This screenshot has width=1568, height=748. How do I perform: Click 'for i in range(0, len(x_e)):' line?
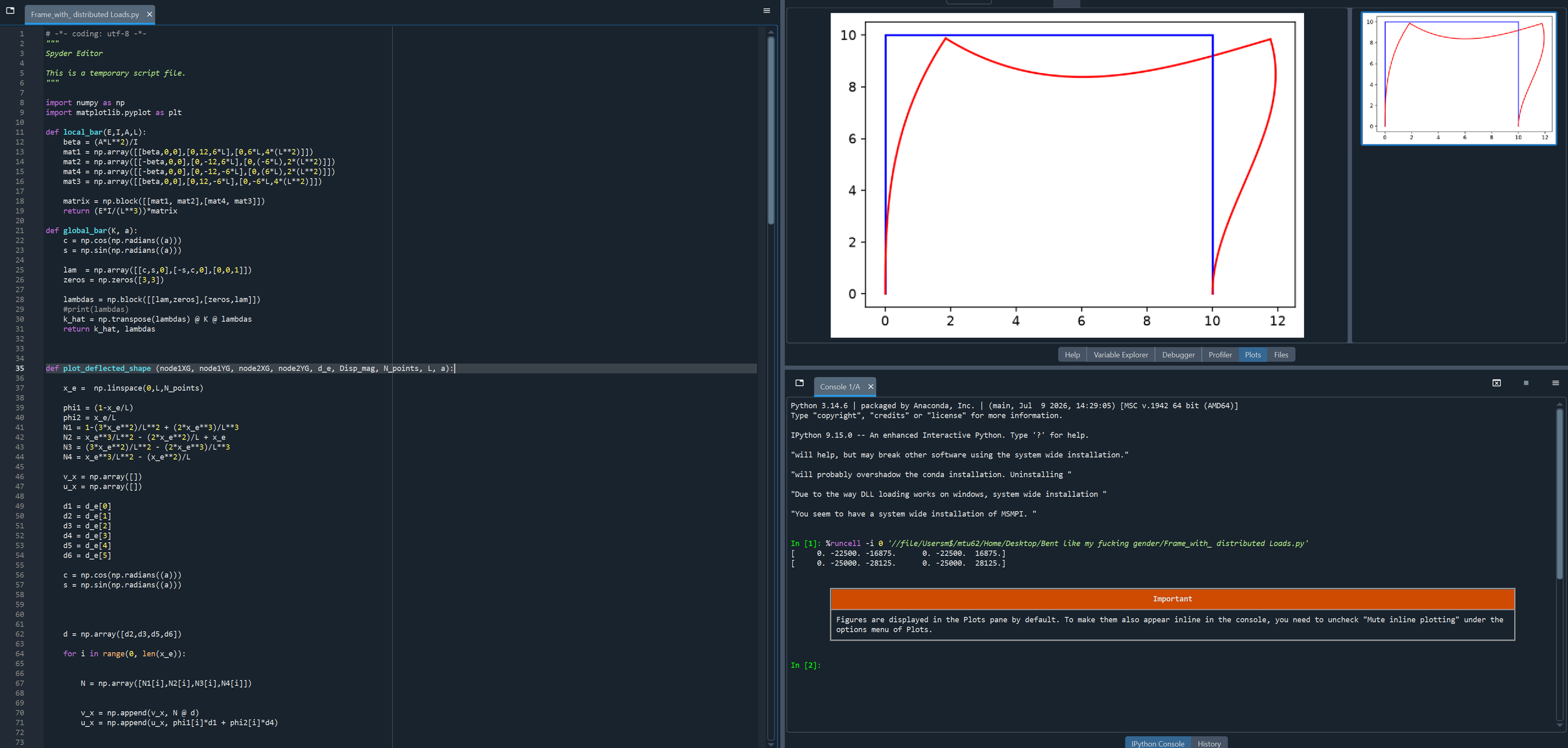(x=124, y=654)
